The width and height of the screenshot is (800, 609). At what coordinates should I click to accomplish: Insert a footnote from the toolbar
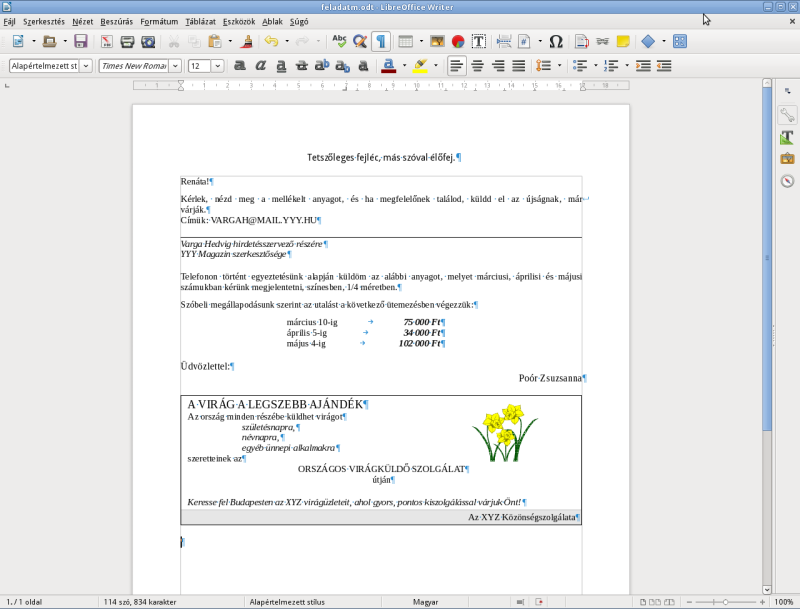pyautogui.click(x=582, y=41)
